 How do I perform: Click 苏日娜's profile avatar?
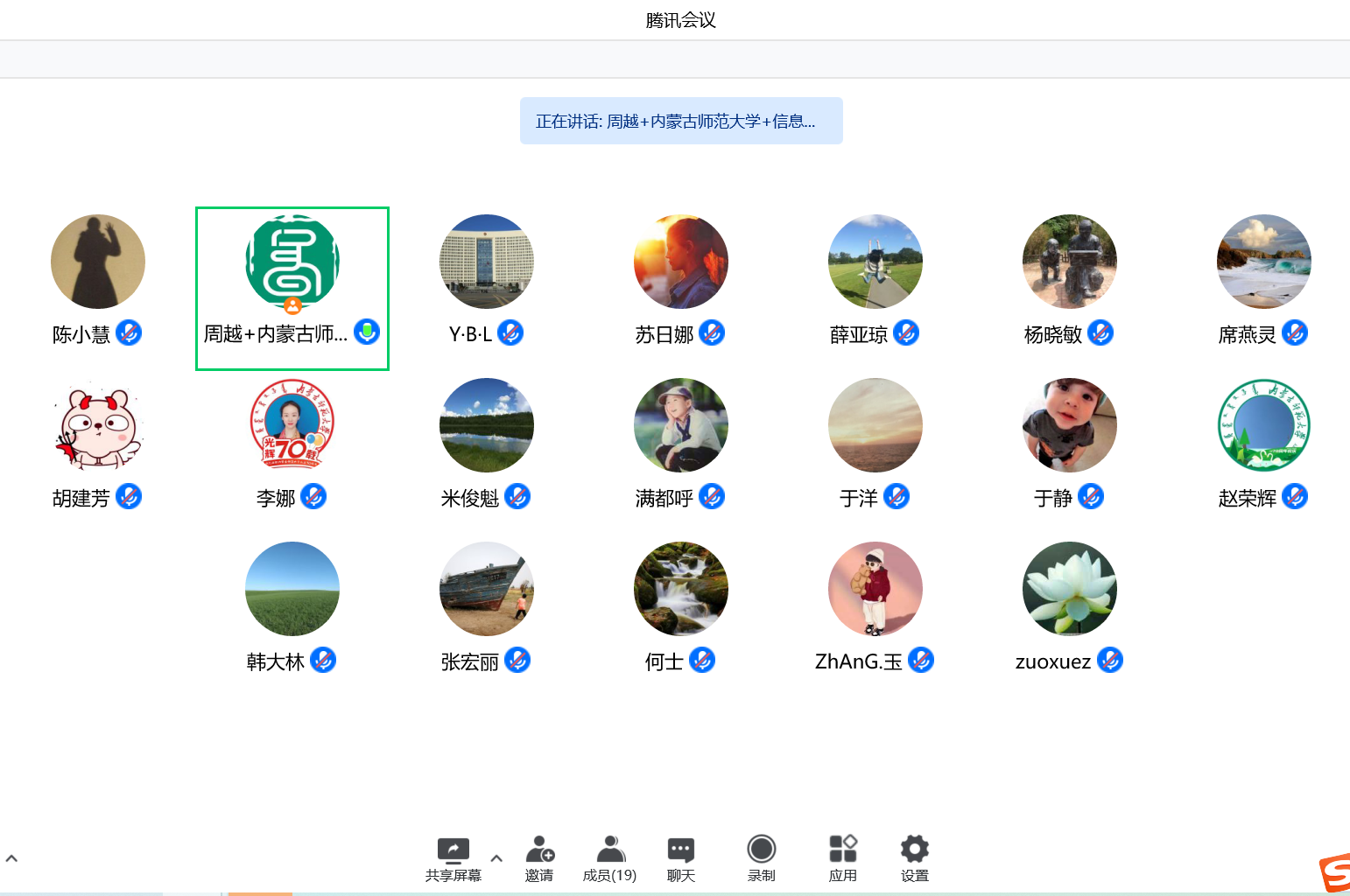coord(680,262)
